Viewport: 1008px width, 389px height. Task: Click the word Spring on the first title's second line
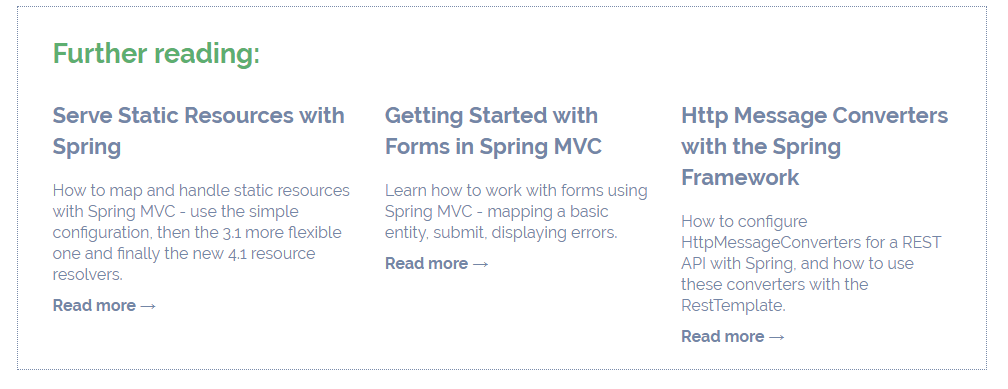coord(87,147)
